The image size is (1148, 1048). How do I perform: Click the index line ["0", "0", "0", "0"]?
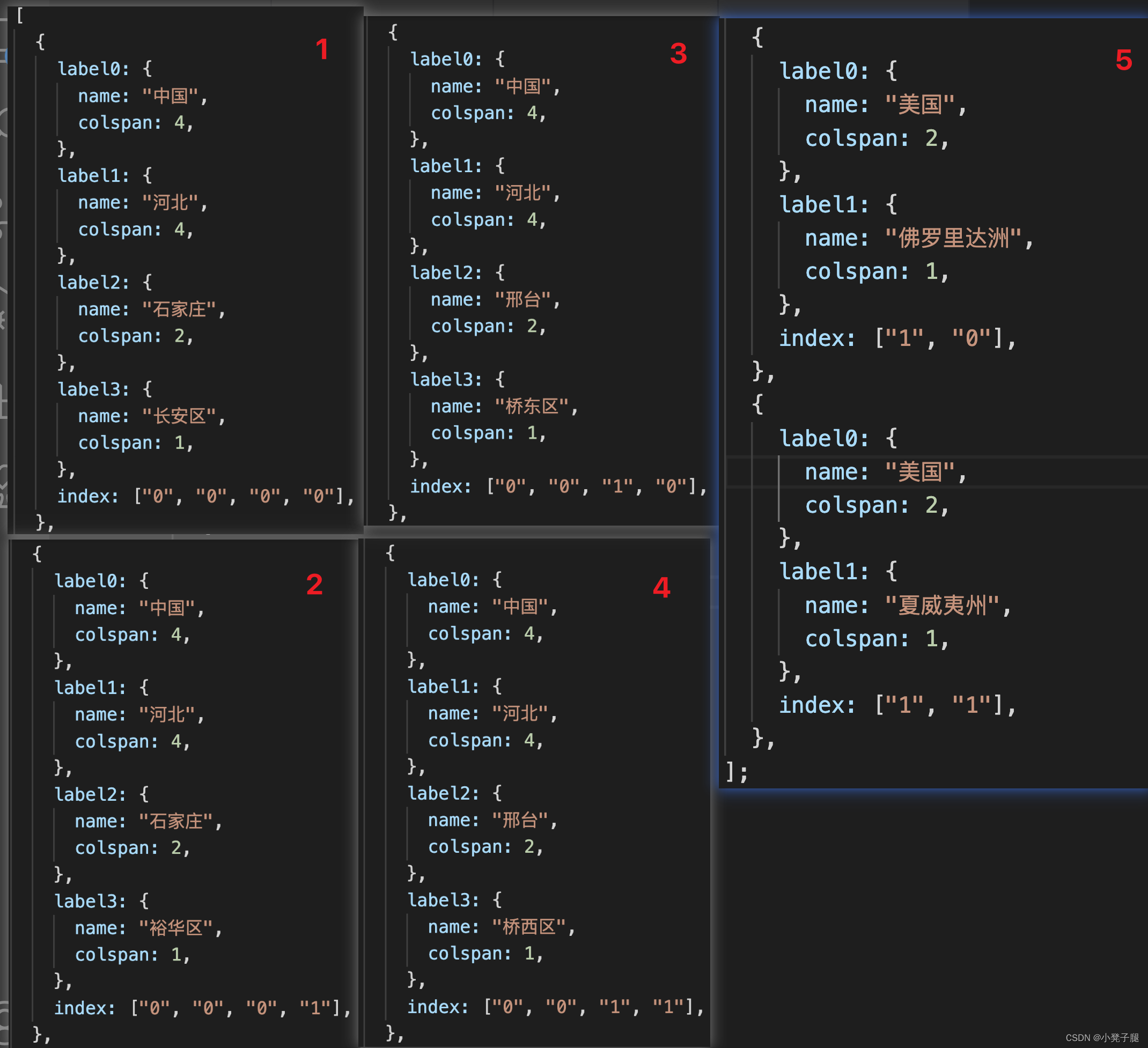(x=205, y=497)
